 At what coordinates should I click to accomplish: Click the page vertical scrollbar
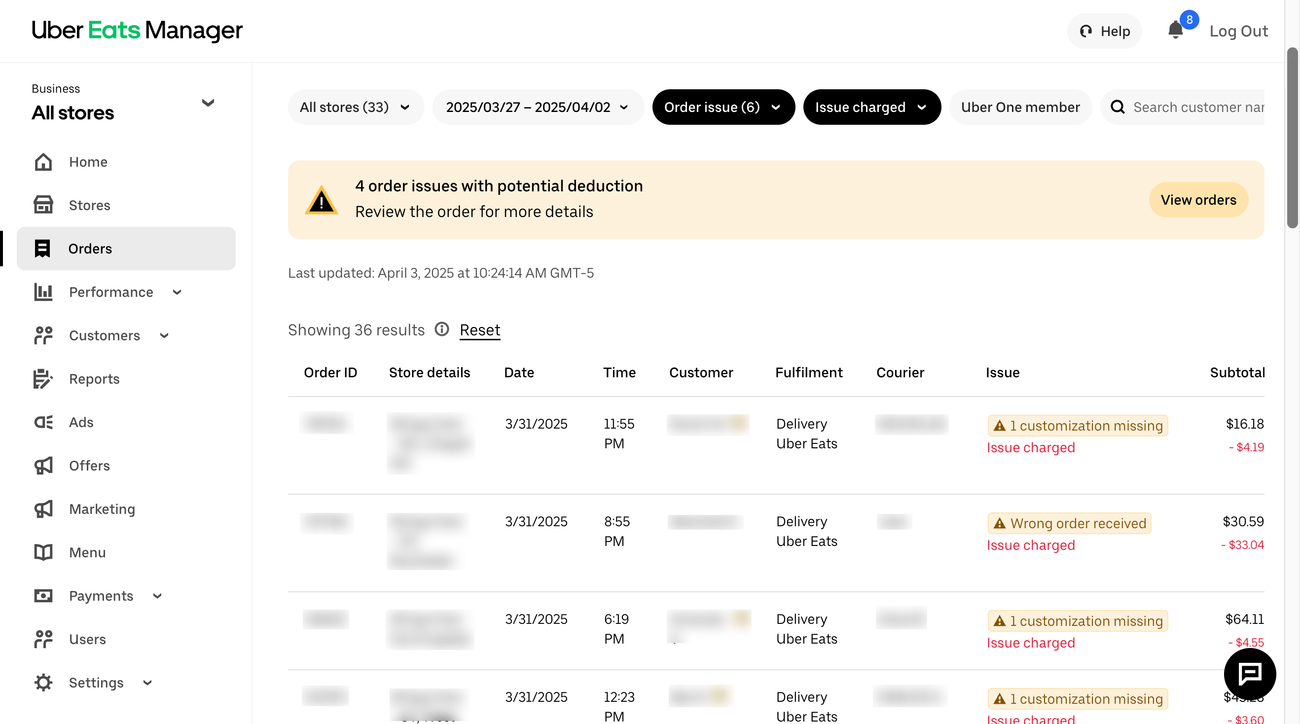(1291, 137)
